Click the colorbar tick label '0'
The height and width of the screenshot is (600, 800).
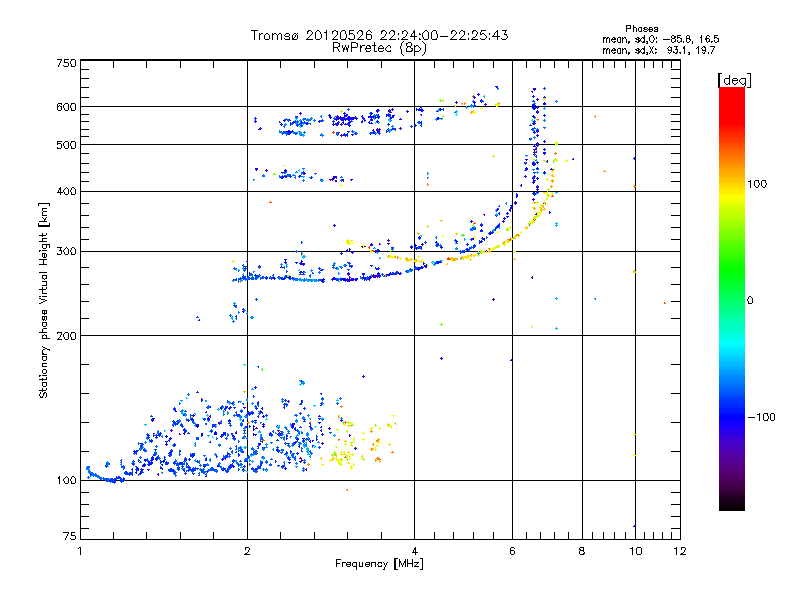tap(750, 301)
